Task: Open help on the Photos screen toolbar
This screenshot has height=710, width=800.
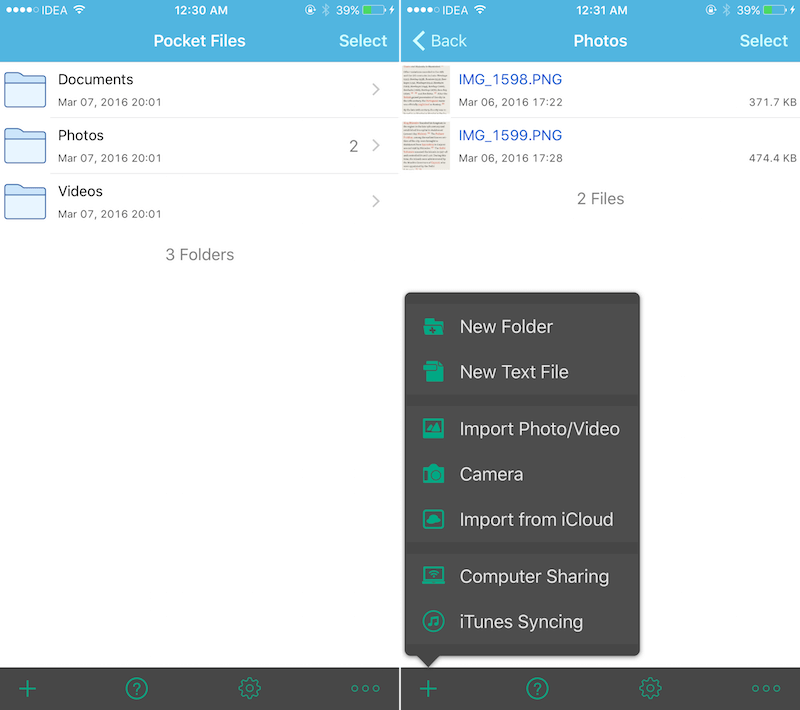Action: [537, 688]
